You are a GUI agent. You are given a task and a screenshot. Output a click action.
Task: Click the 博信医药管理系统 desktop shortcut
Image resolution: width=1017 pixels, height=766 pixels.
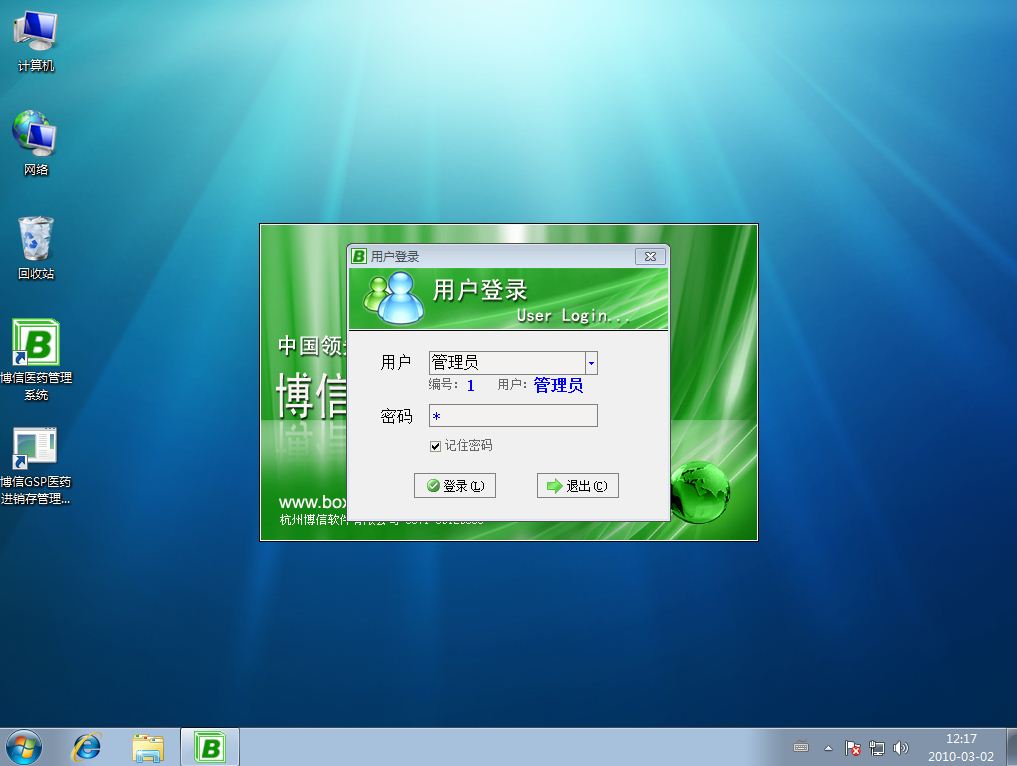point(36,345)
